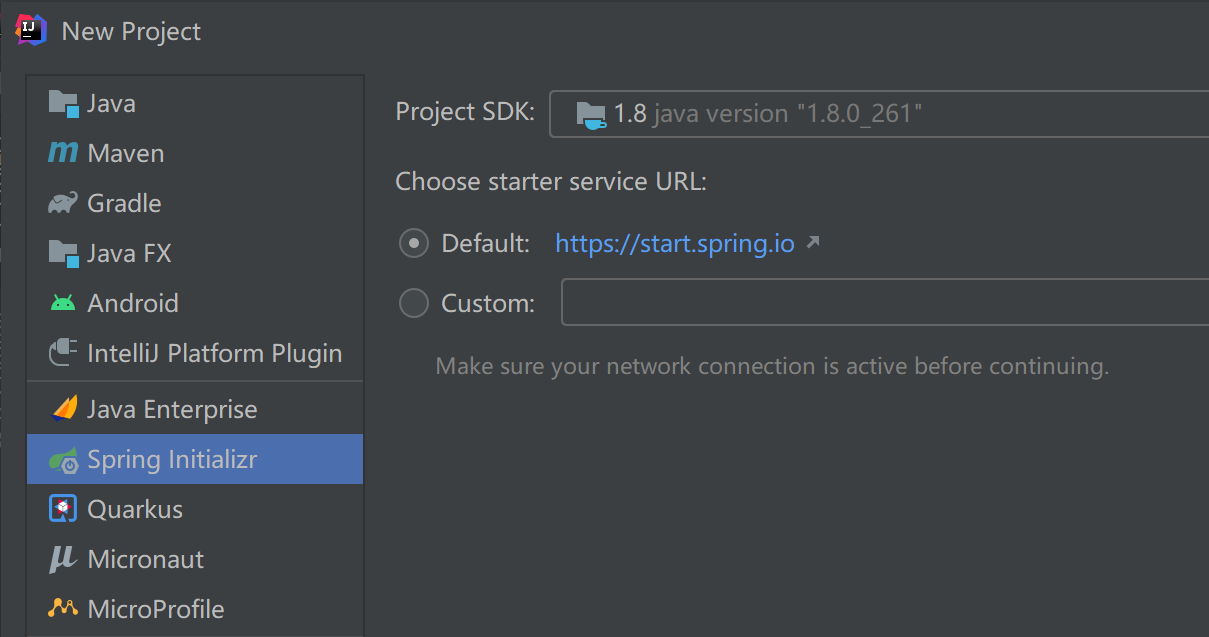Click the IntelliJ Platform Plugin plug icon
This screenshot has width=1209, height=637.
point(63,353)
